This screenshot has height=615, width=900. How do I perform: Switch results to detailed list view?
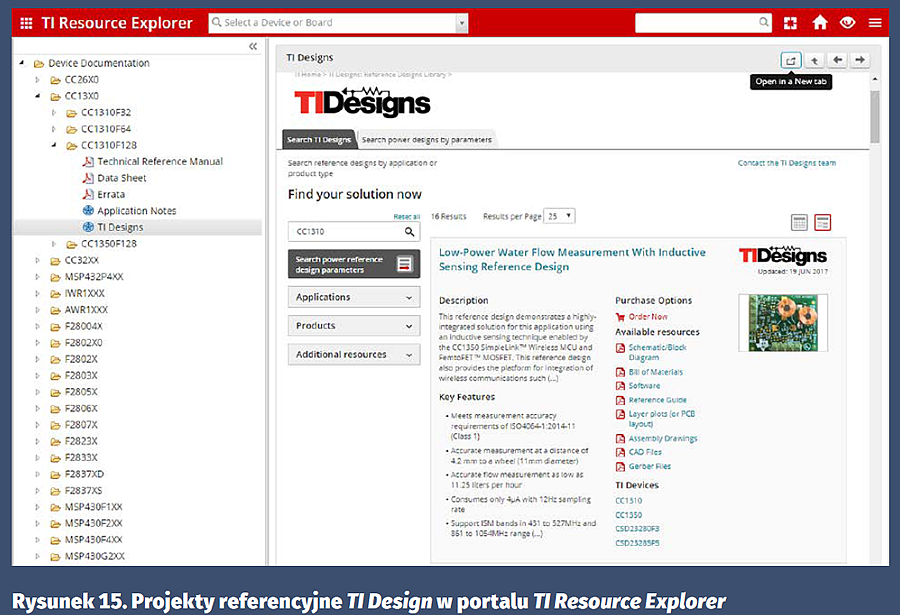(x=823, y=222)
